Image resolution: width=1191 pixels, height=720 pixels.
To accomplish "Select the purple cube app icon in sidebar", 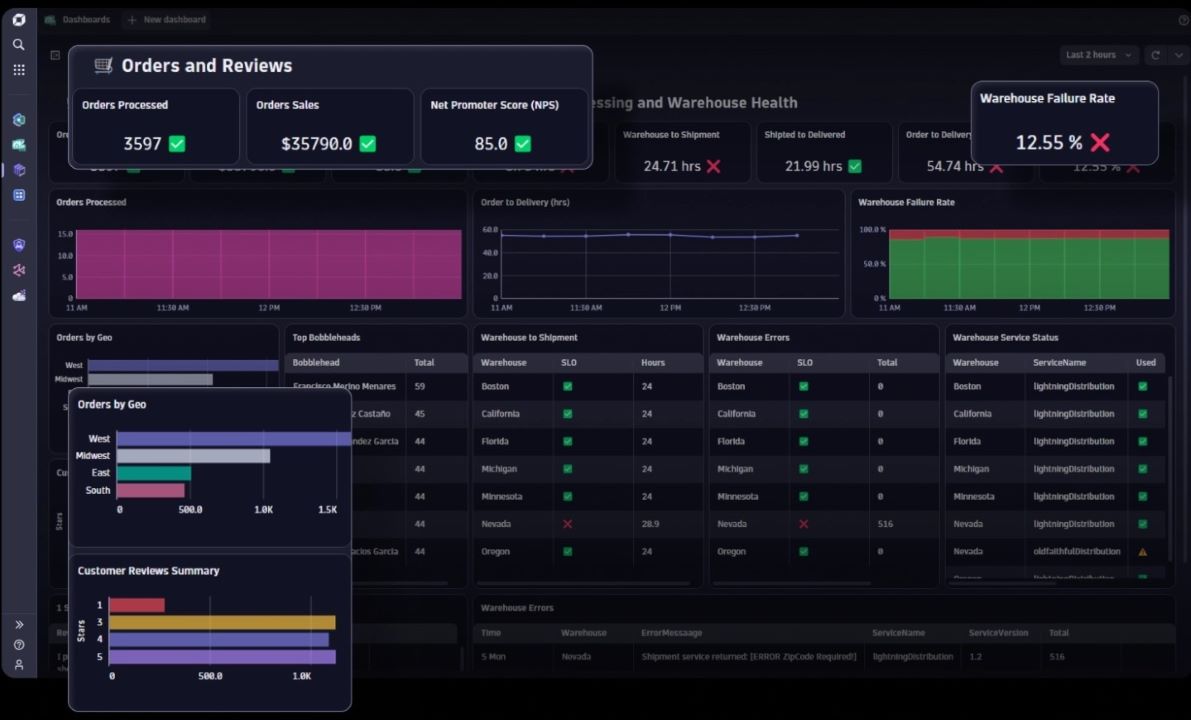I will point(18,169).
